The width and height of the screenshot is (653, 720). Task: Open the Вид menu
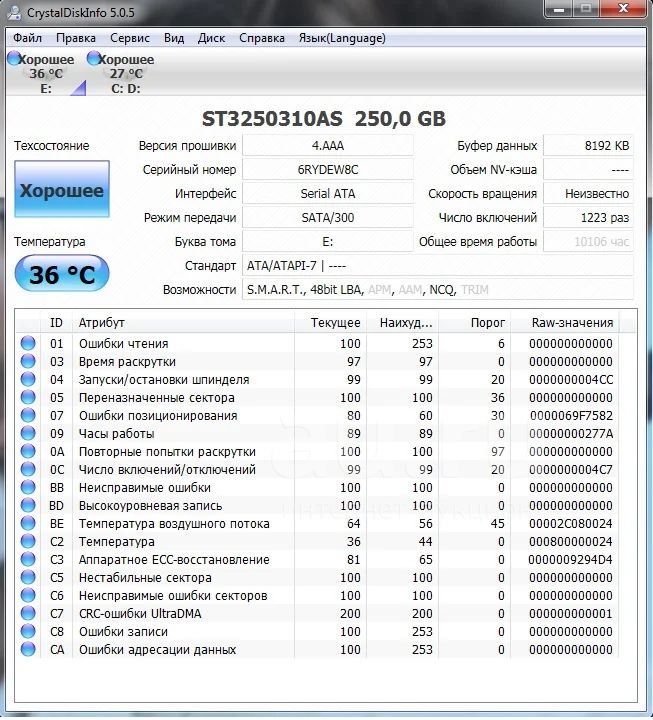174,38
